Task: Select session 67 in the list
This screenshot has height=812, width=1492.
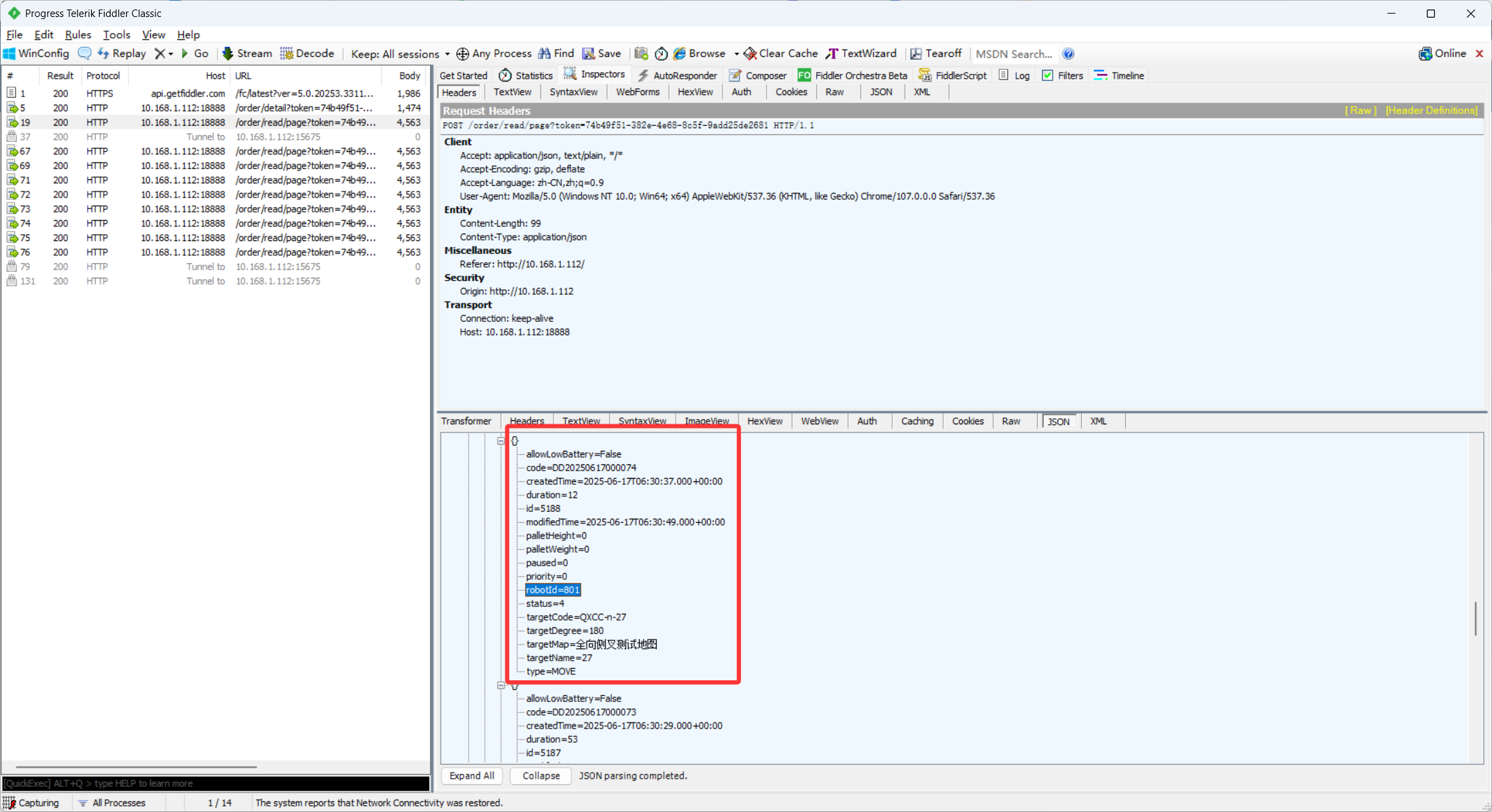Action: (x=215, y=151)
